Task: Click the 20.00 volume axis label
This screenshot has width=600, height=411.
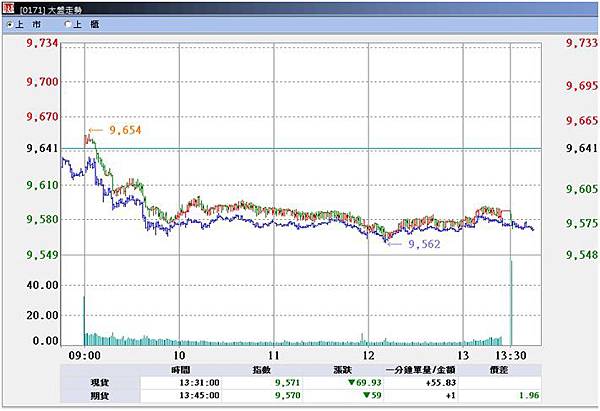Action: [42, 315]
